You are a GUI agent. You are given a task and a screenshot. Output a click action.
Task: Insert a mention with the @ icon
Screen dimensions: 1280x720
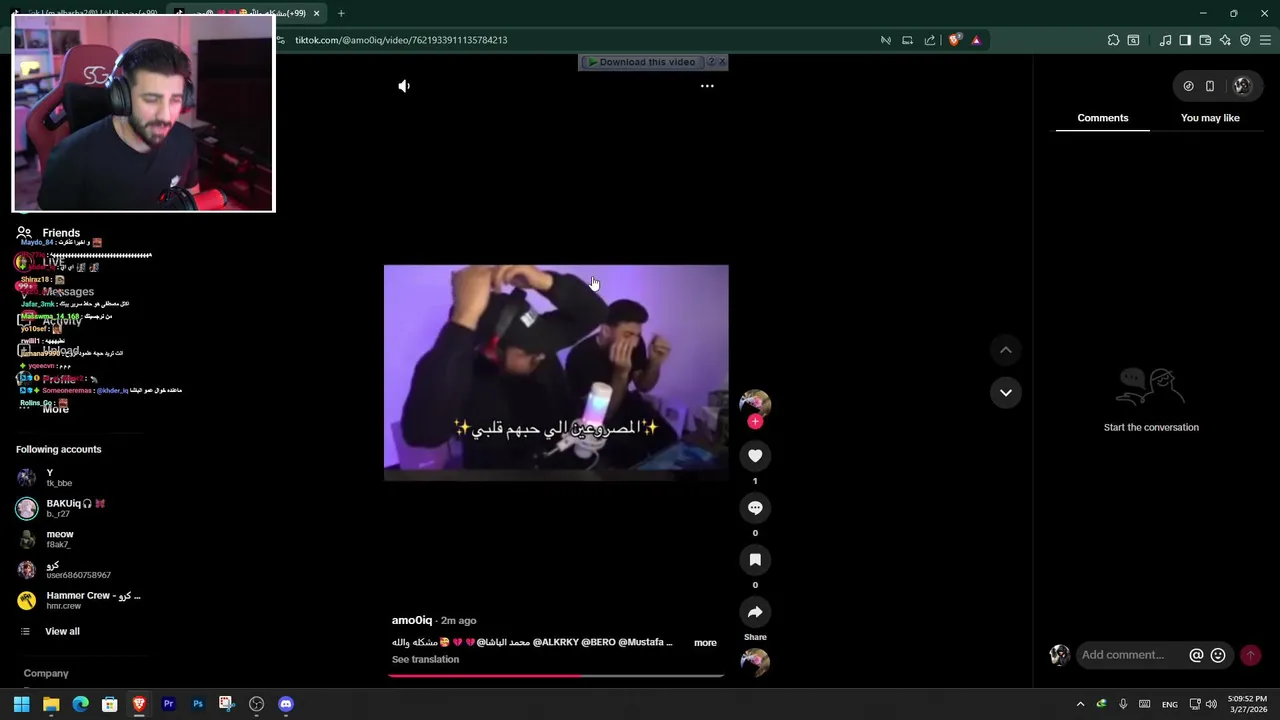pos(1196,655)
